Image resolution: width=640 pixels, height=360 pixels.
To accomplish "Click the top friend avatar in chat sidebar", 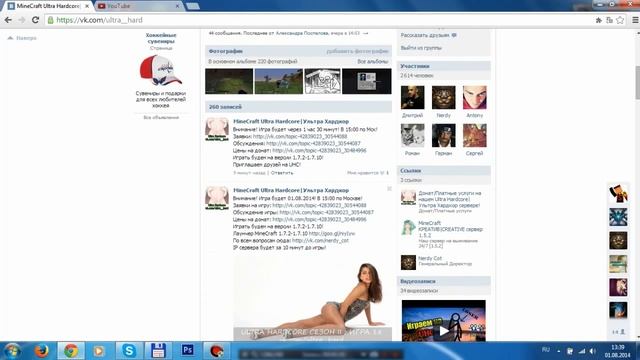I will [x=618, y=193].
